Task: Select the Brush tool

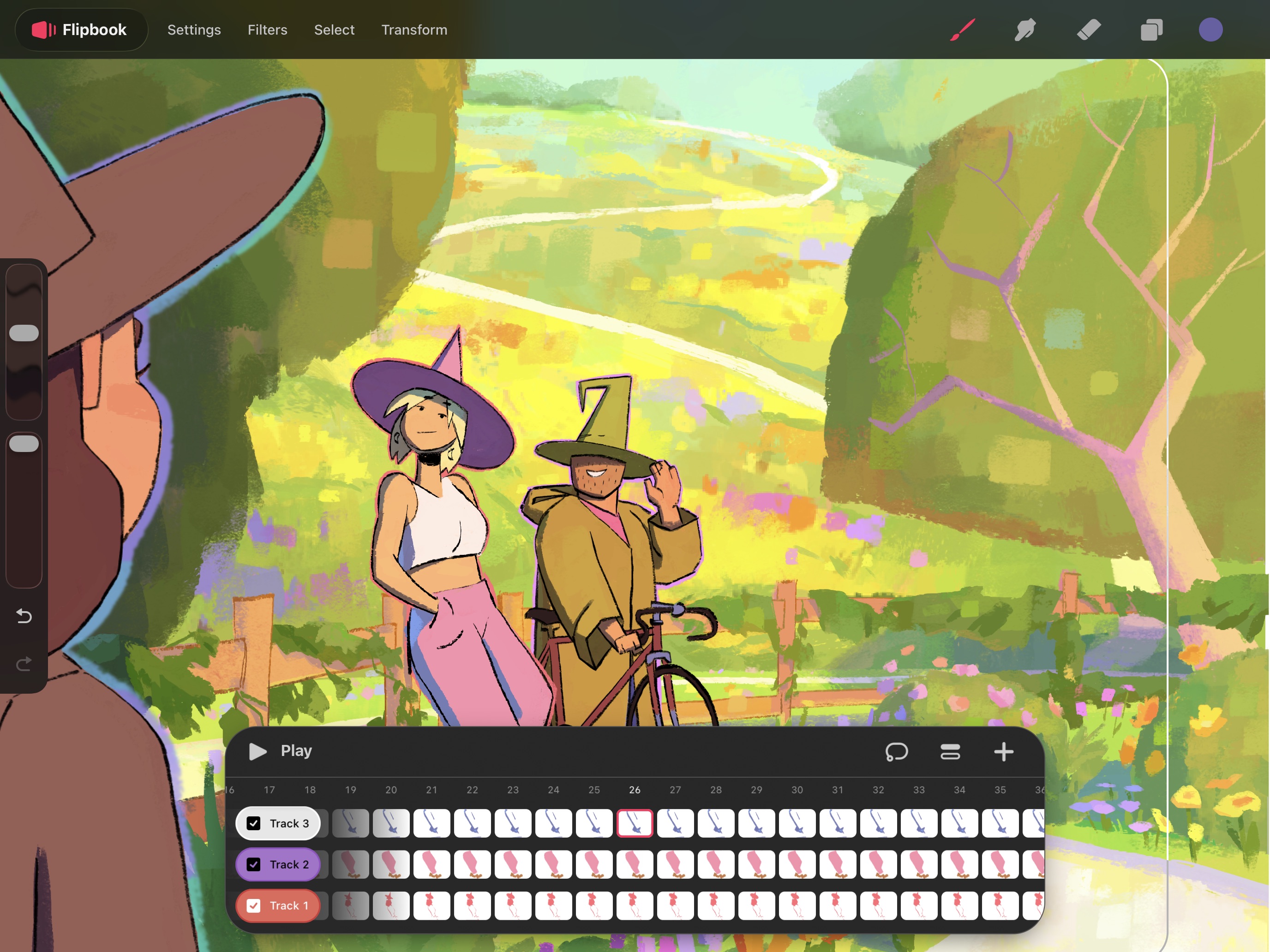Action: (x=962, y=30)
